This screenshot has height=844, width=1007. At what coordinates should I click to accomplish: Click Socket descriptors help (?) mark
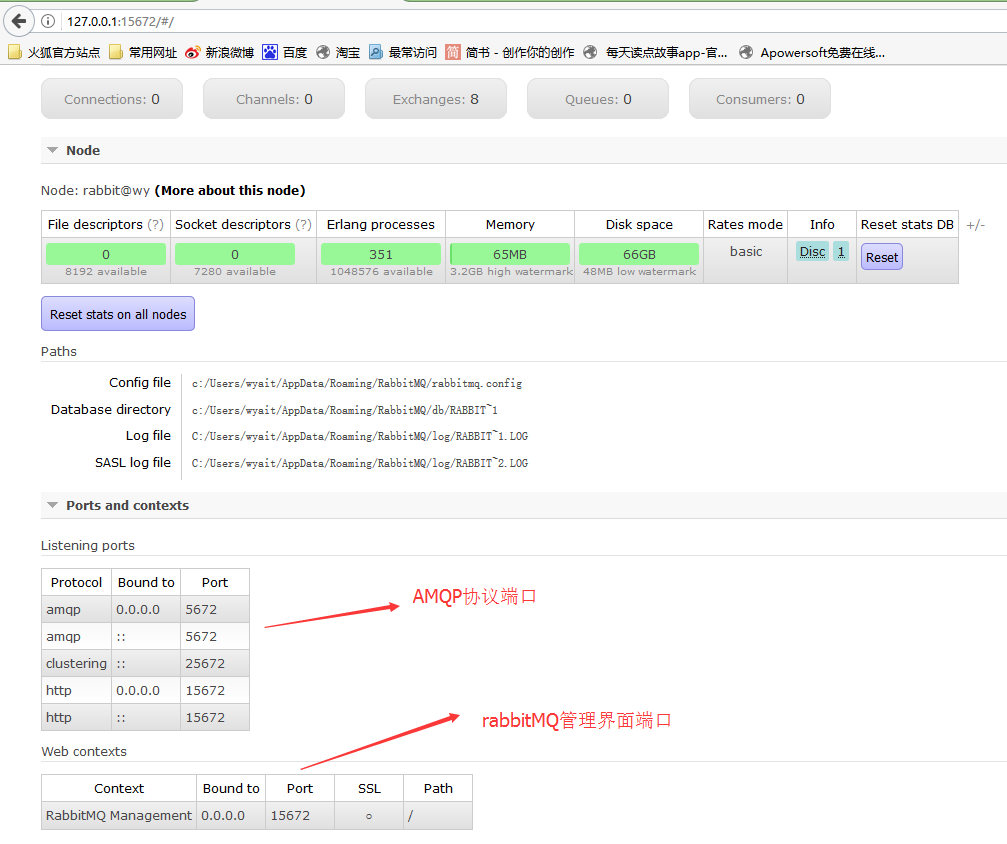coord(303,224)
